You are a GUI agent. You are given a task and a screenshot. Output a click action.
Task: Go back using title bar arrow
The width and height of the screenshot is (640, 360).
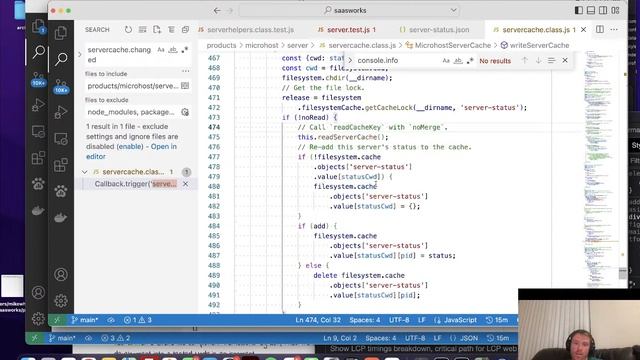pyautogui.click(x=217, y=11)
